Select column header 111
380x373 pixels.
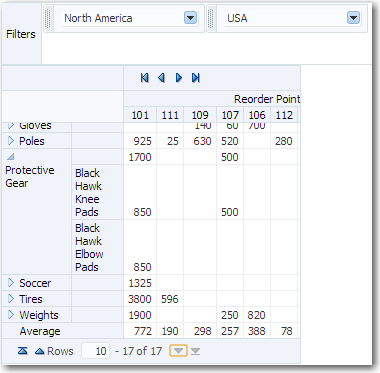click(x=170, y=115)
